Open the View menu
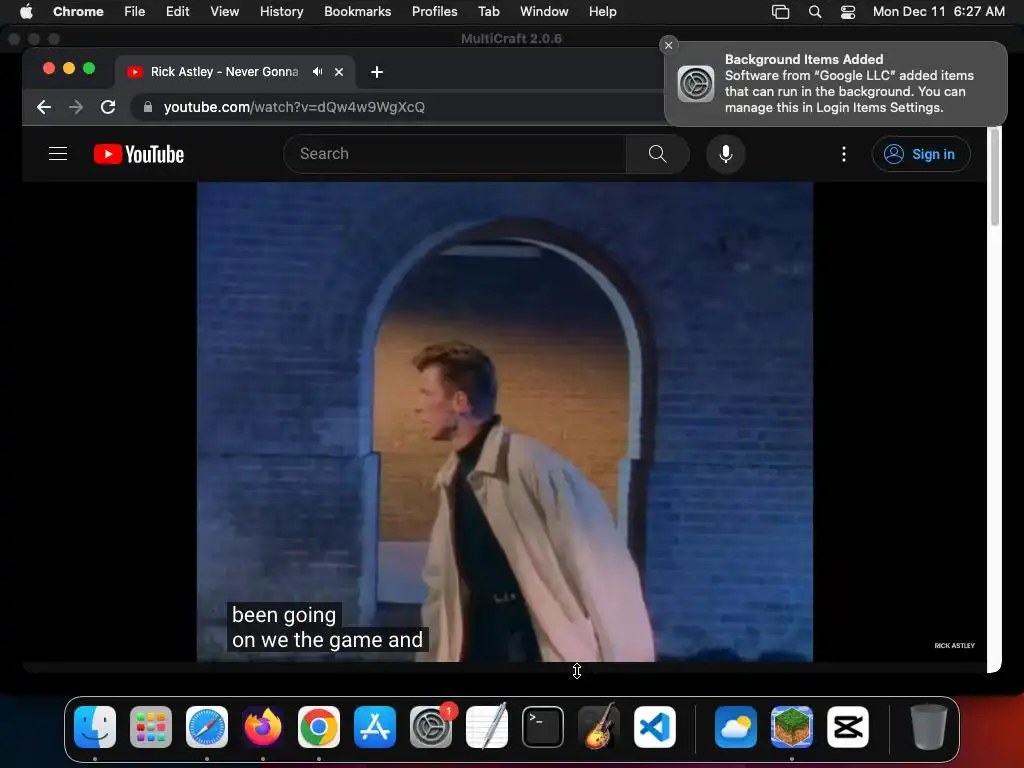Viewport: 1024px width, 768px height. 225,11
